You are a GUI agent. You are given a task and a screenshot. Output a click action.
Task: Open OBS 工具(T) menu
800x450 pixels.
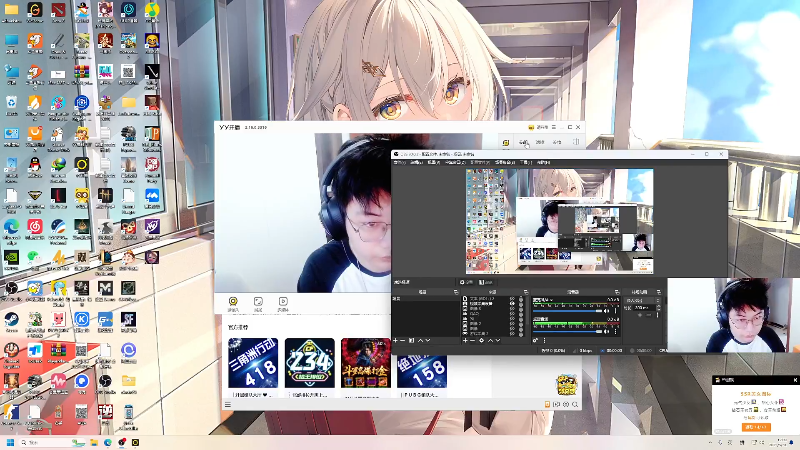[x=526, y=162]
